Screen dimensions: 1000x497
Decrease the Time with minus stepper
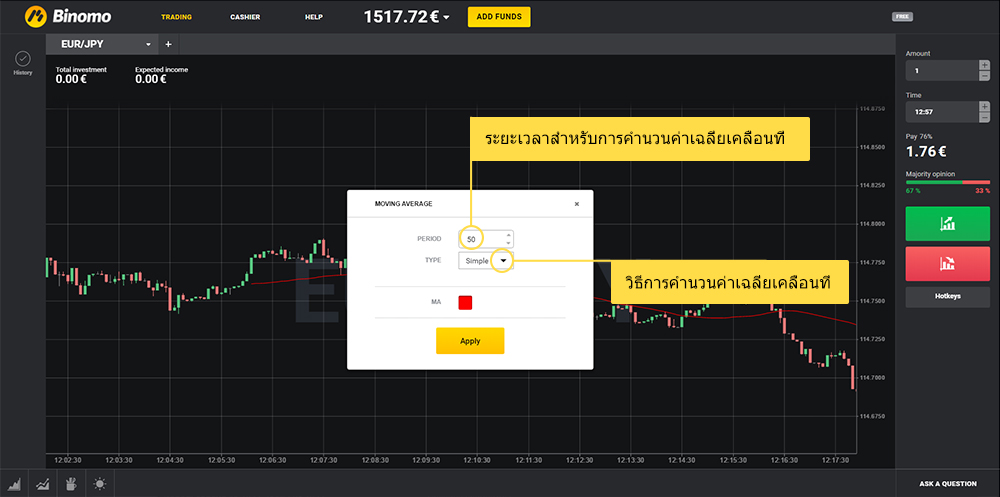click(x=984, y=117)
